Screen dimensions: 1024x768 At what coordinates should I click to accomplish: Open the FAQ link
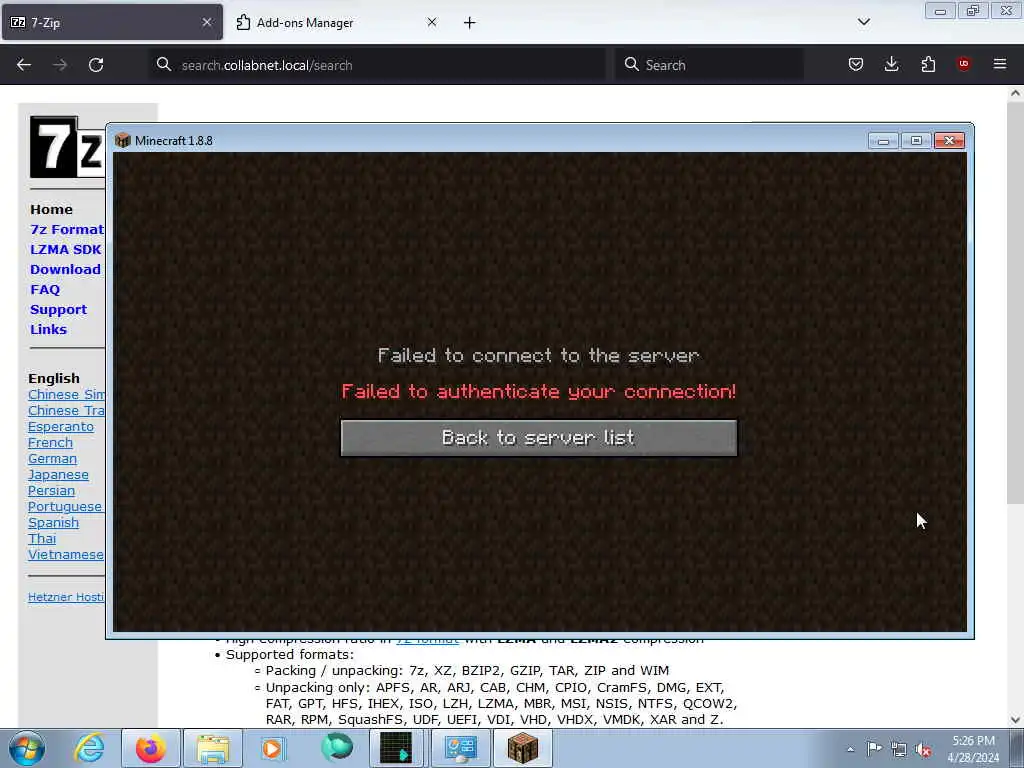pyautogui.click(x=44, y=289)
